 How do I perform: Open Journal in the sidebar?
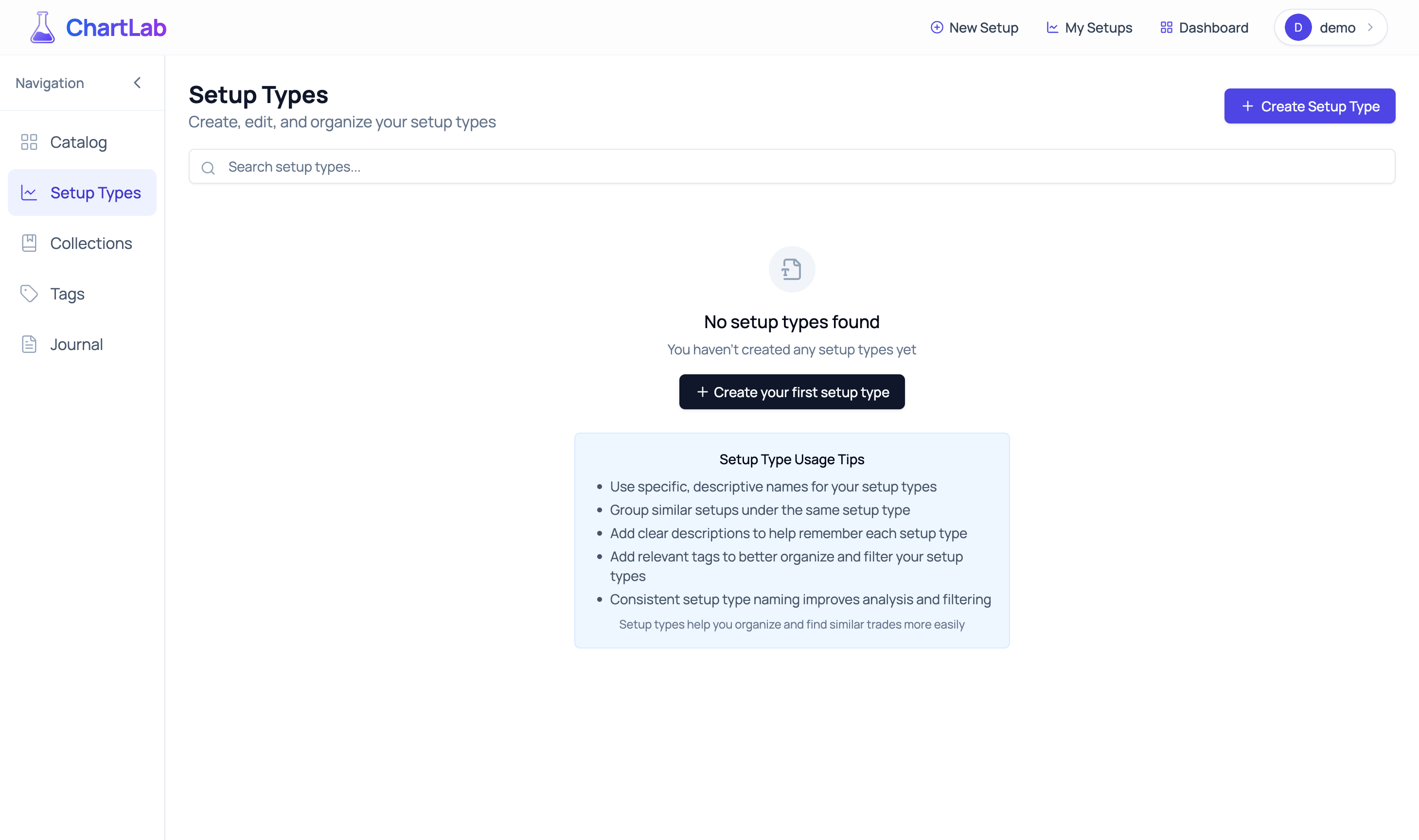(82, 344)
